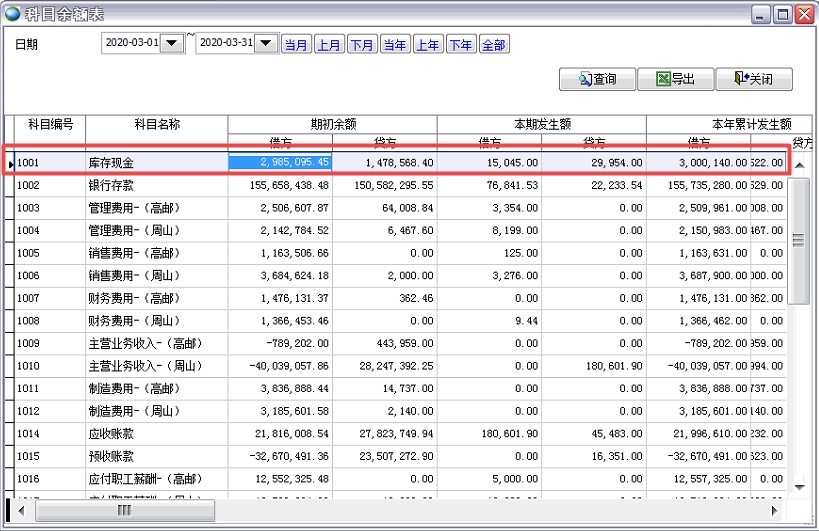Screen dimensions: 819x531
Task: Select the 下月 quick date button
Action: (x=362, y=45)
